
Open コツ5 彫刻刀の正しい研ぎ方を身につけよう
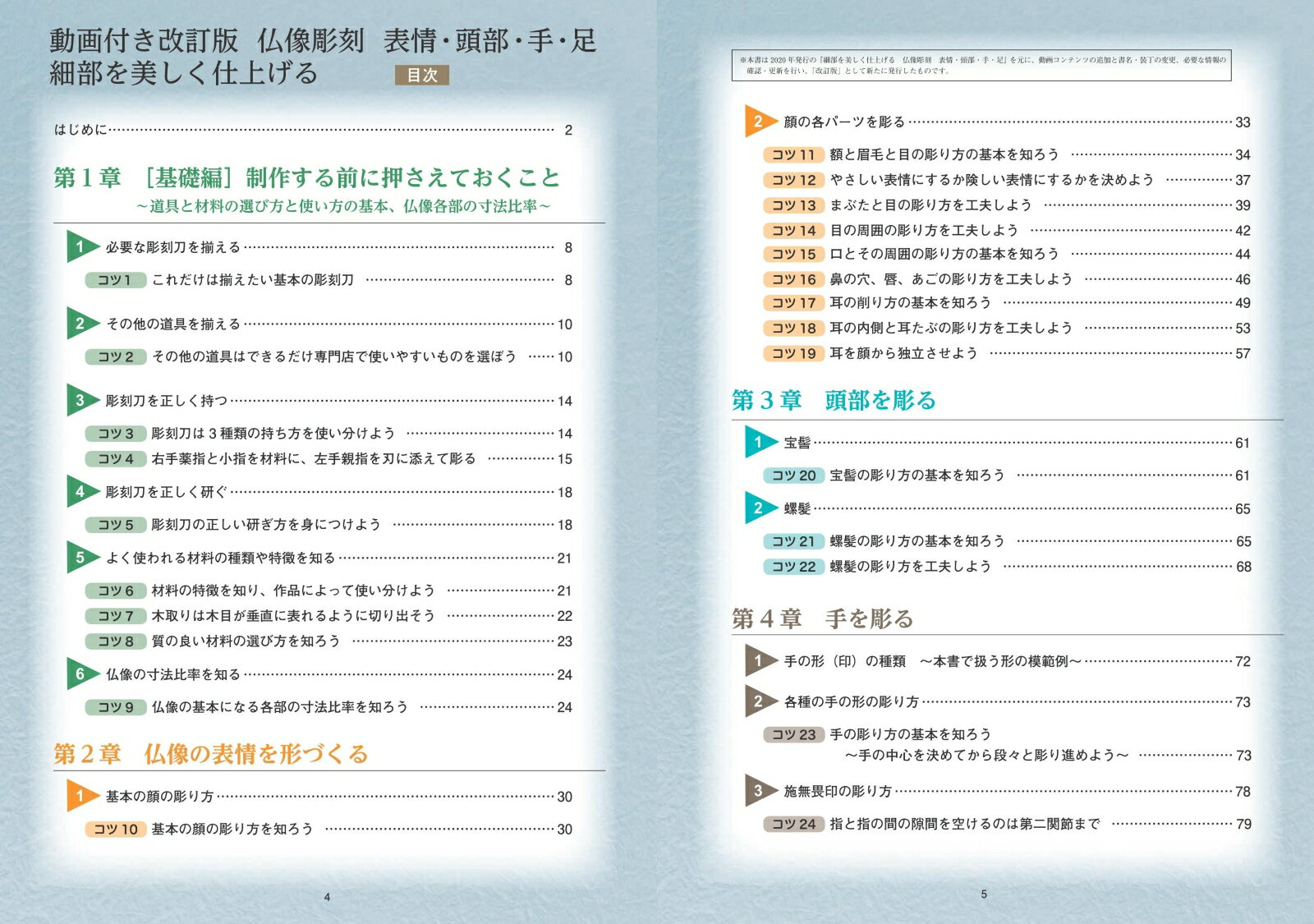point(328,524)
